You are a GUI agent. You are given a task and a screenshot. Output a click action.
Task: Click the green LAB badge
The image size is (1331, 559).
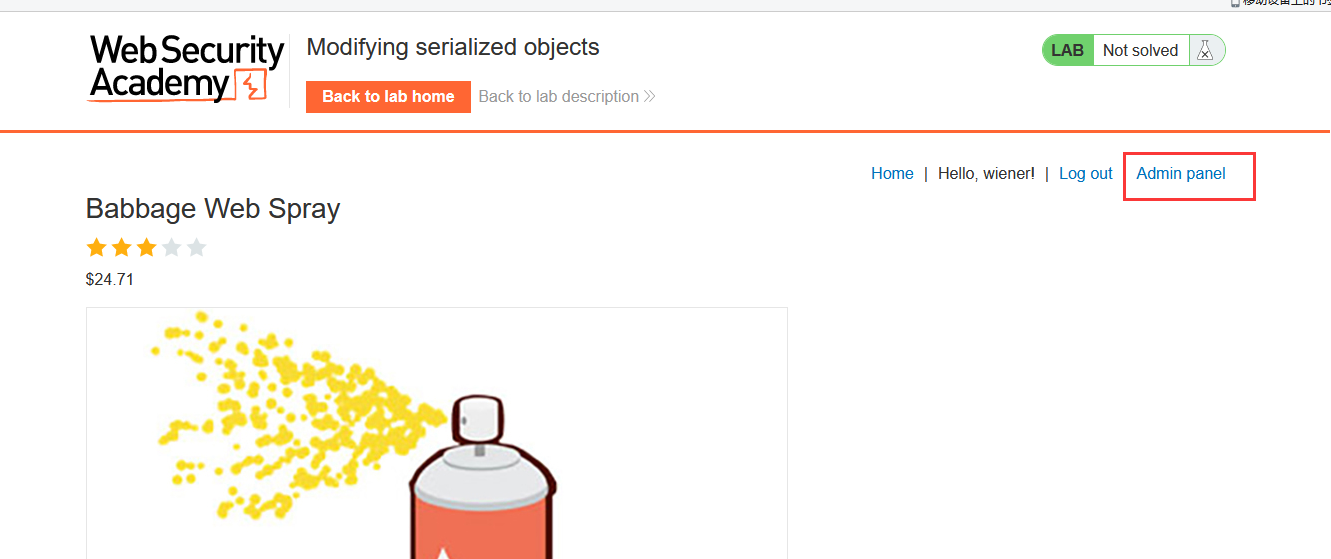click(1067, 50)
